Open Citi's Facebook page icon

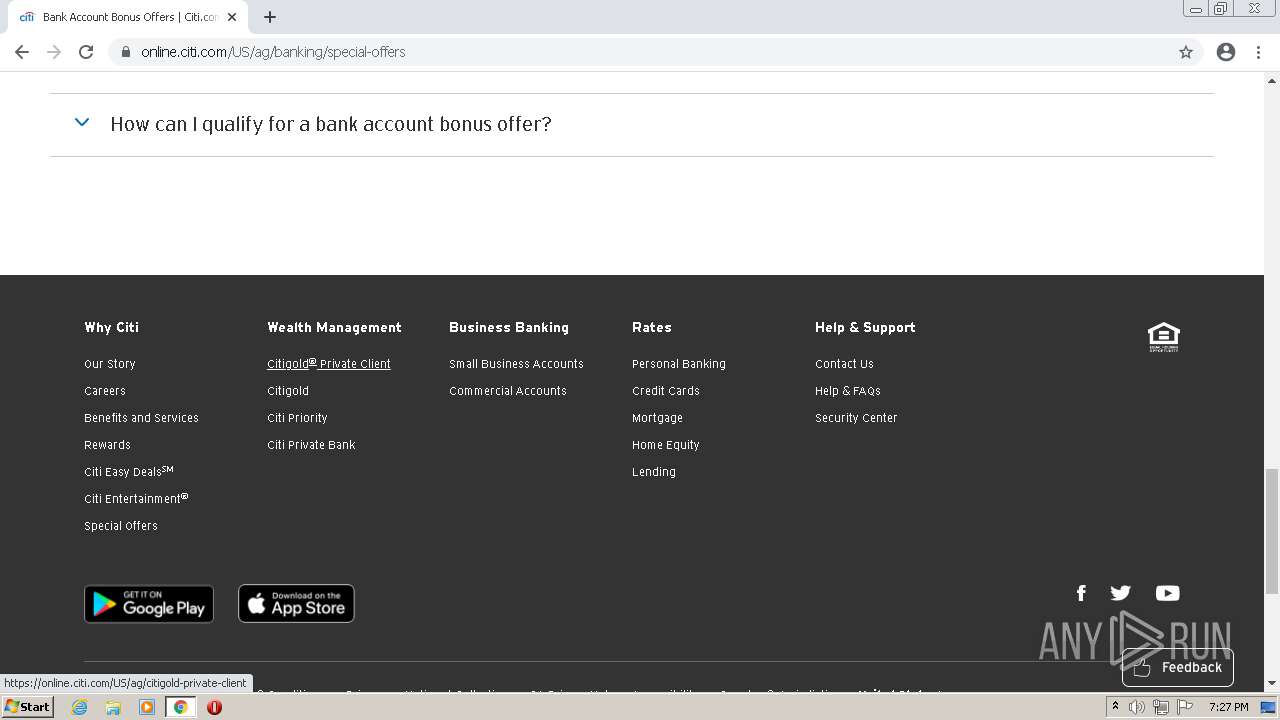[x=1081, y=593]
